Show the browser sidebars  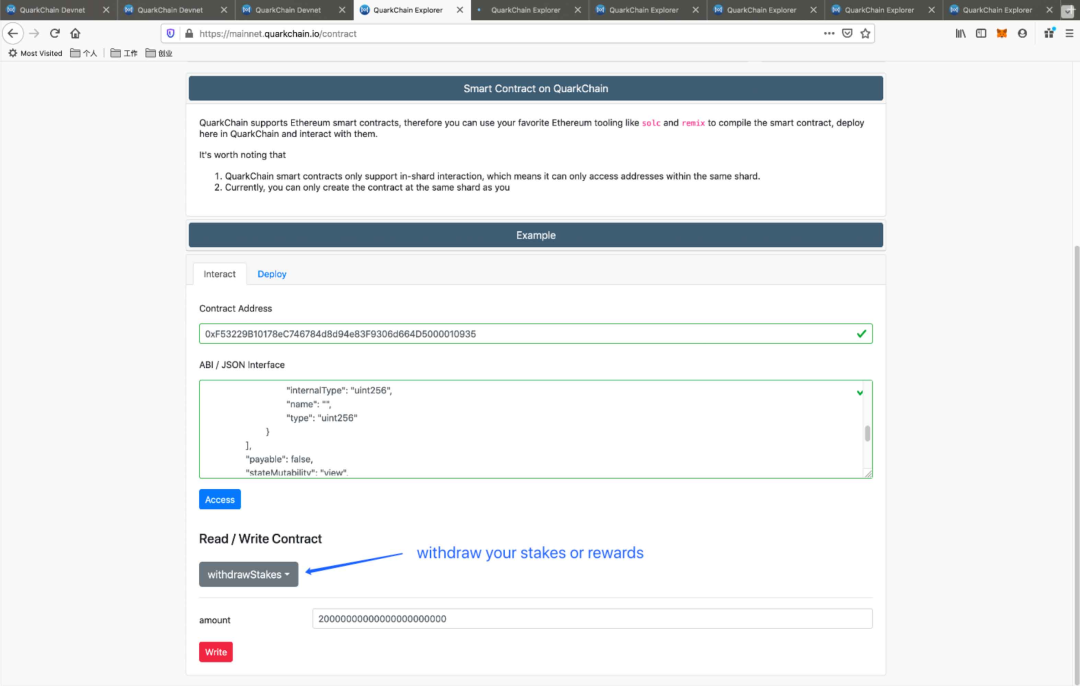pyautogui.click(x=981, y=33)
